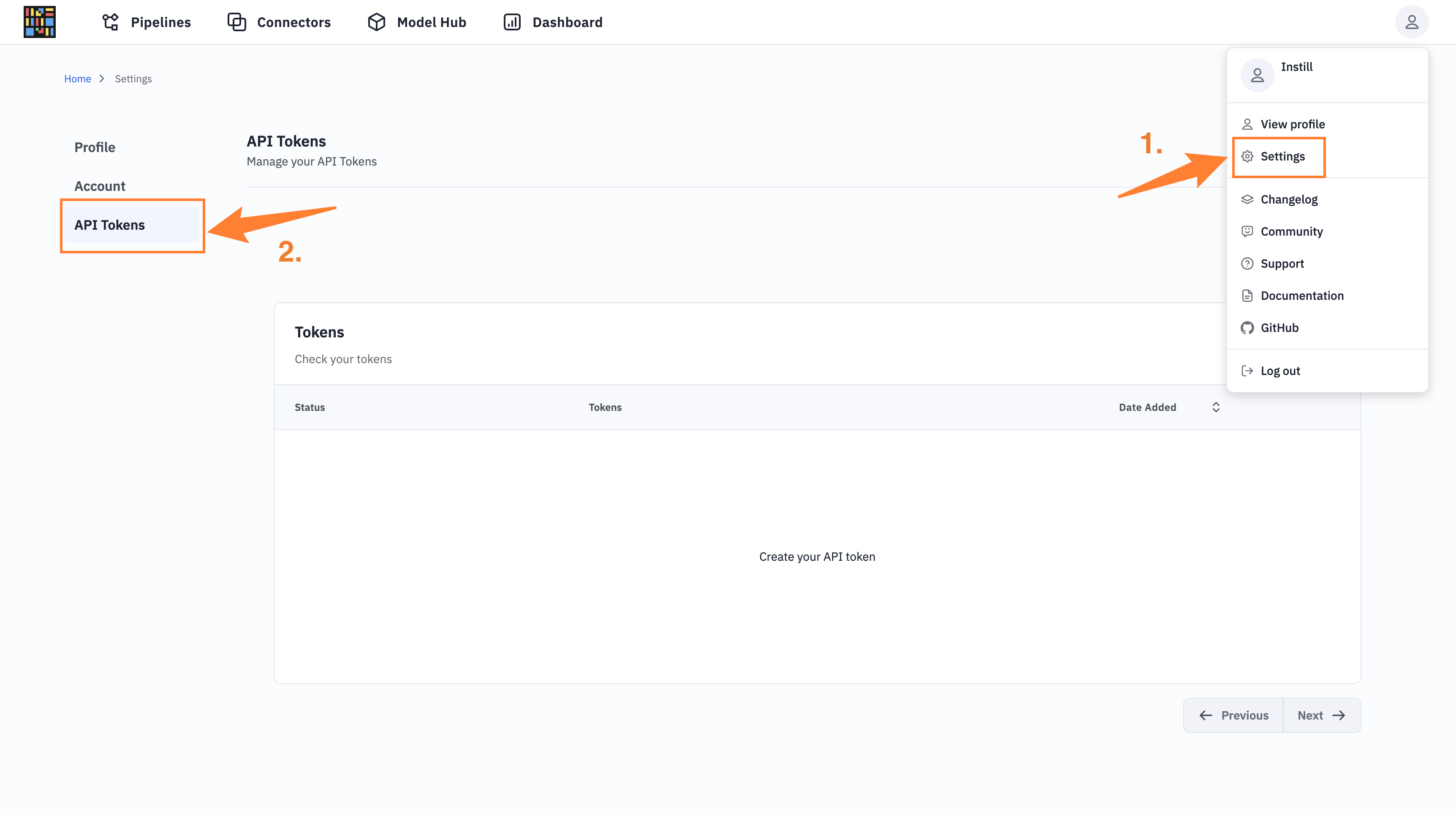Click the Dashboard chart icon
The height and width of the screenshot is (815, 1456).
click(x=512, y=22)
